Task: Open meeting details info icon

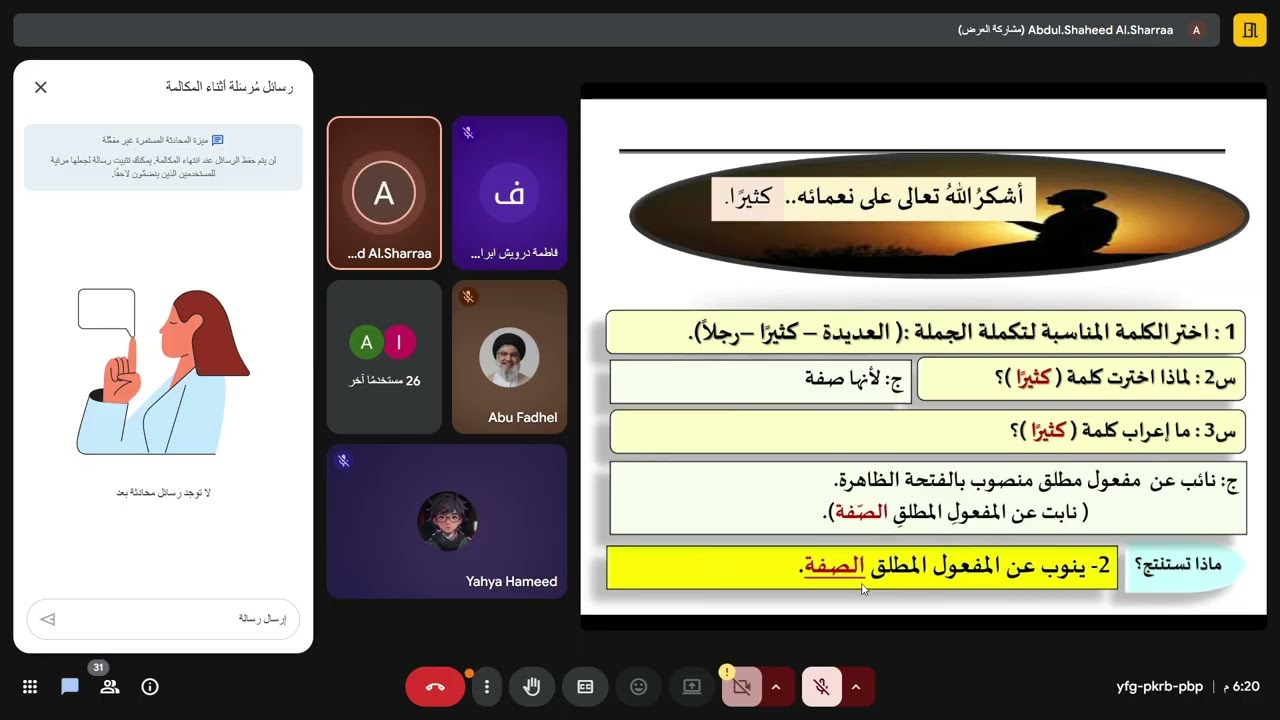Action: 150,687
